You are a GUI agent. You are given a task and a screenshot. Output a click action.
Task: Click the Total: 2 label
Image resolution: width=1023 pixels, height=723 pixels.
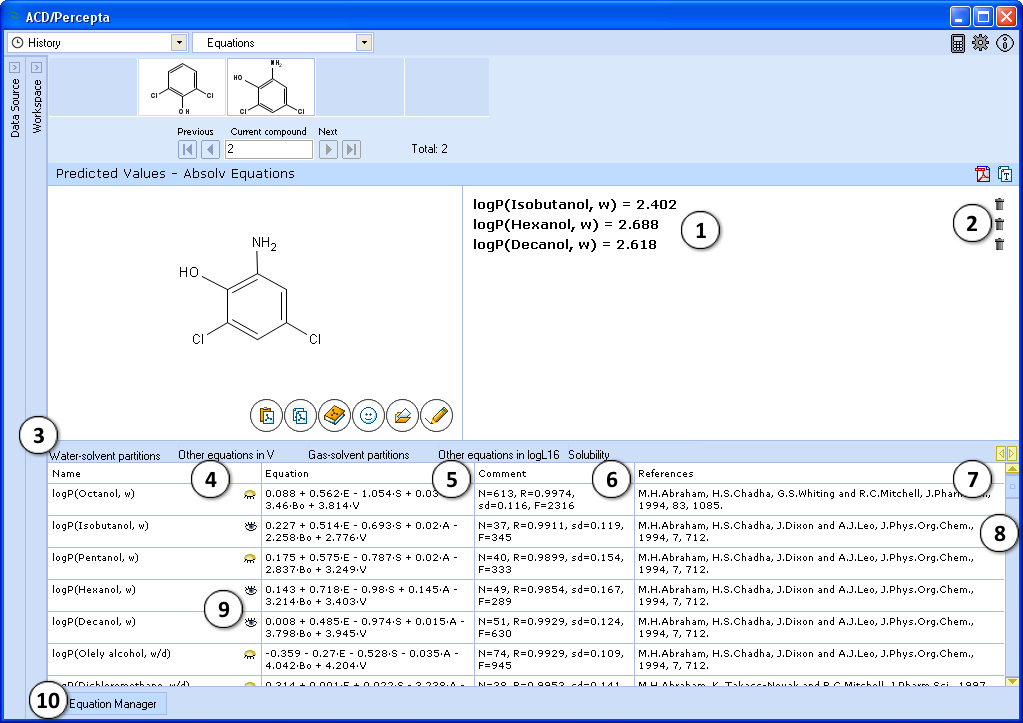(429, 149)
